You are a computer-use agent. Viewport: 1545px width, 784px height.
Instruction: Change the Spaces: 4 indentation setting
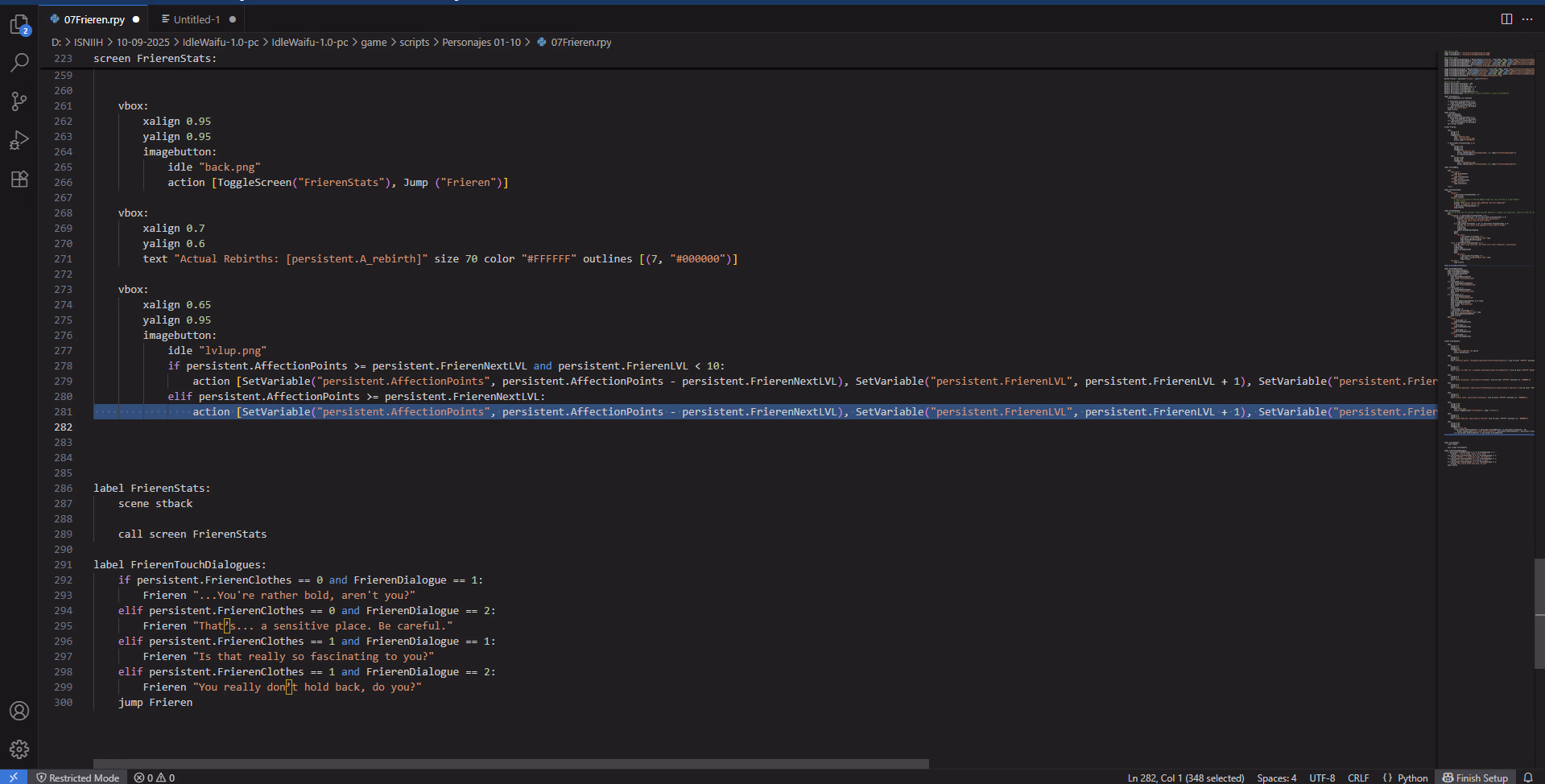pos(1276,778)
